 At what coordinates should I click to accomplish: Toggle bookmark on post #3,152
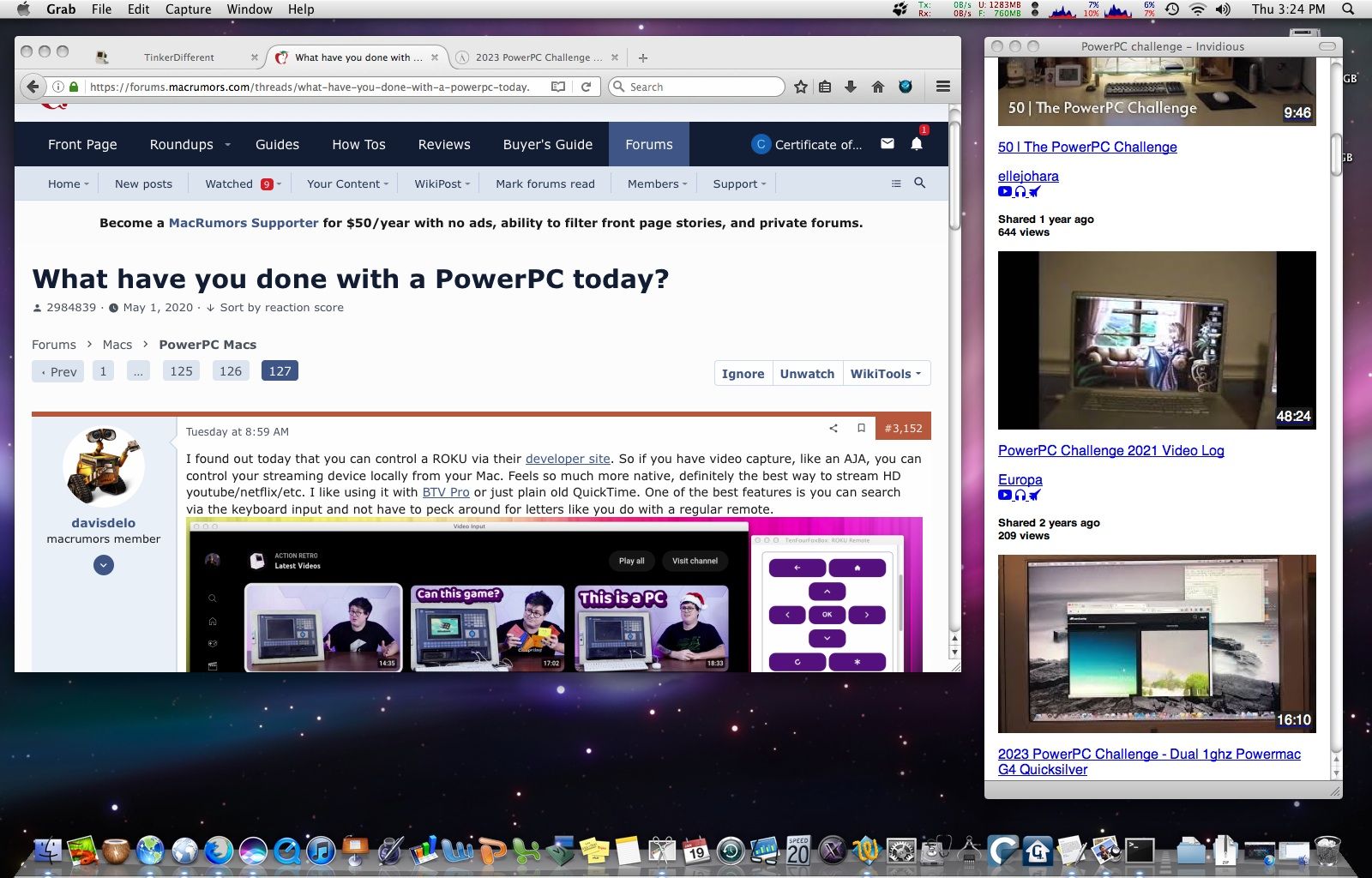861,429
